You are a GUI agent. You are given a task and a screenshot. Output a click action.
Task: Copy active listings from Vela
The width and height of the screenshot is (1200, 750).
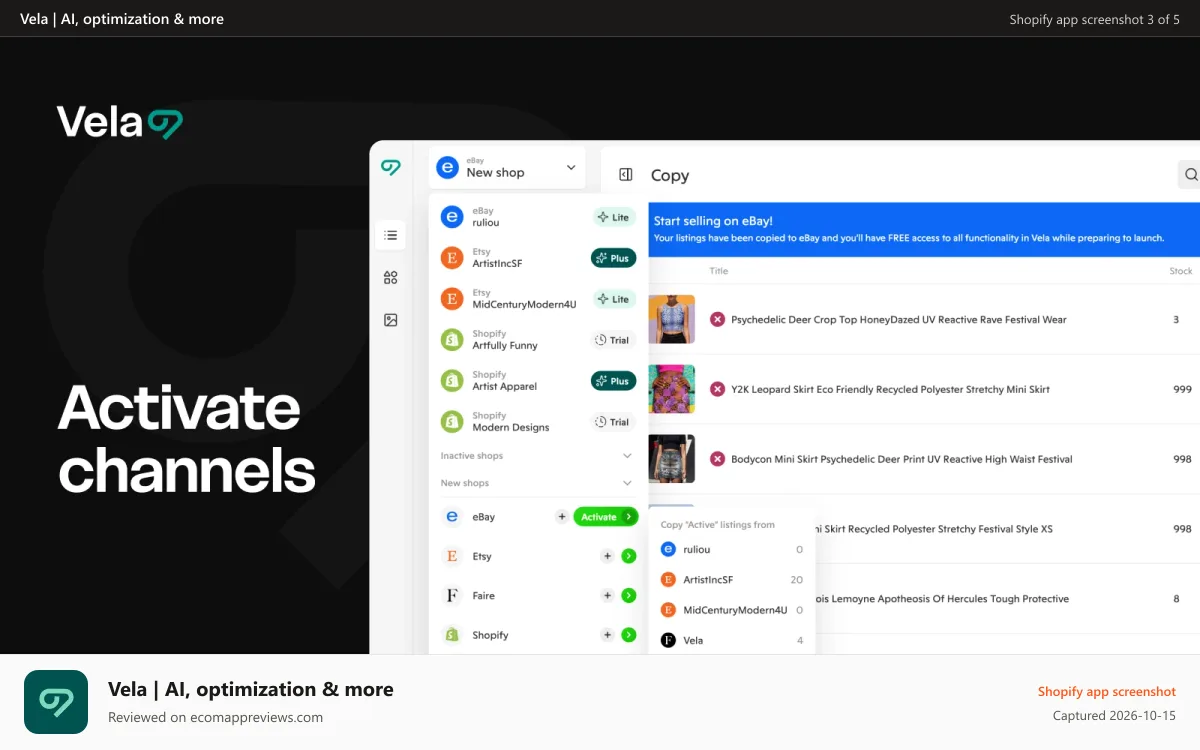pyautogui.click(x=732, y=640)
